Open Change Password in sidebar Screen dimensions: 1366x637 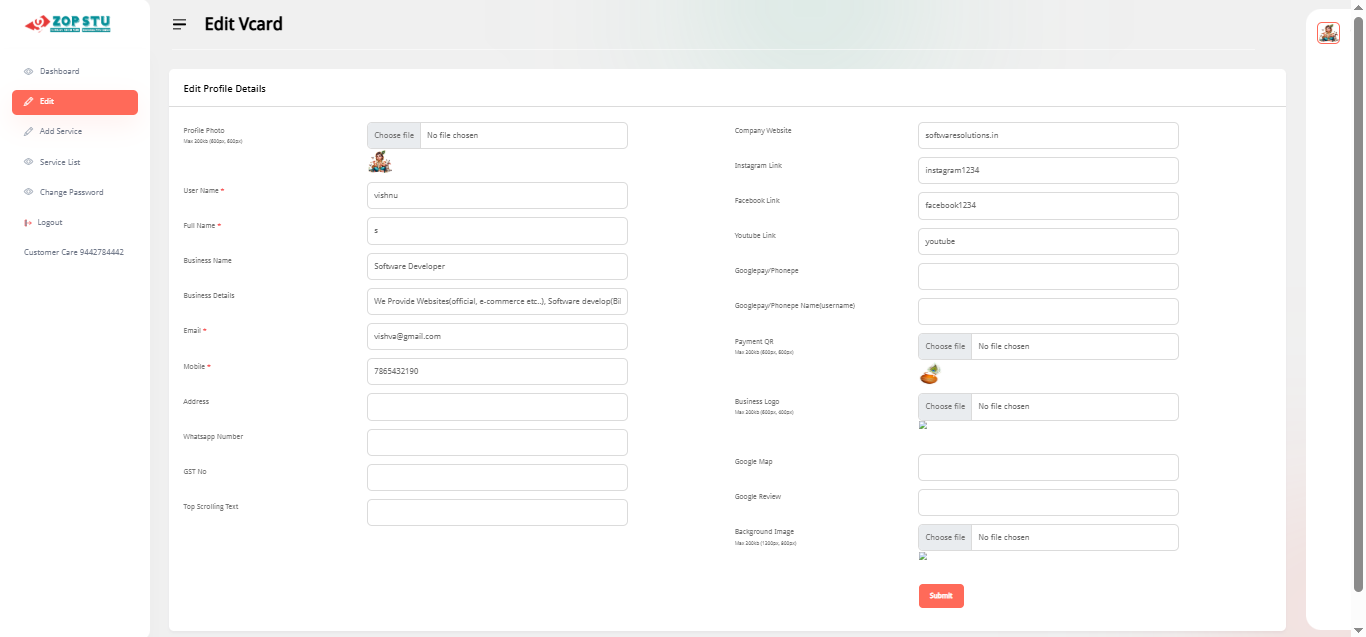[x=70, y=192]
